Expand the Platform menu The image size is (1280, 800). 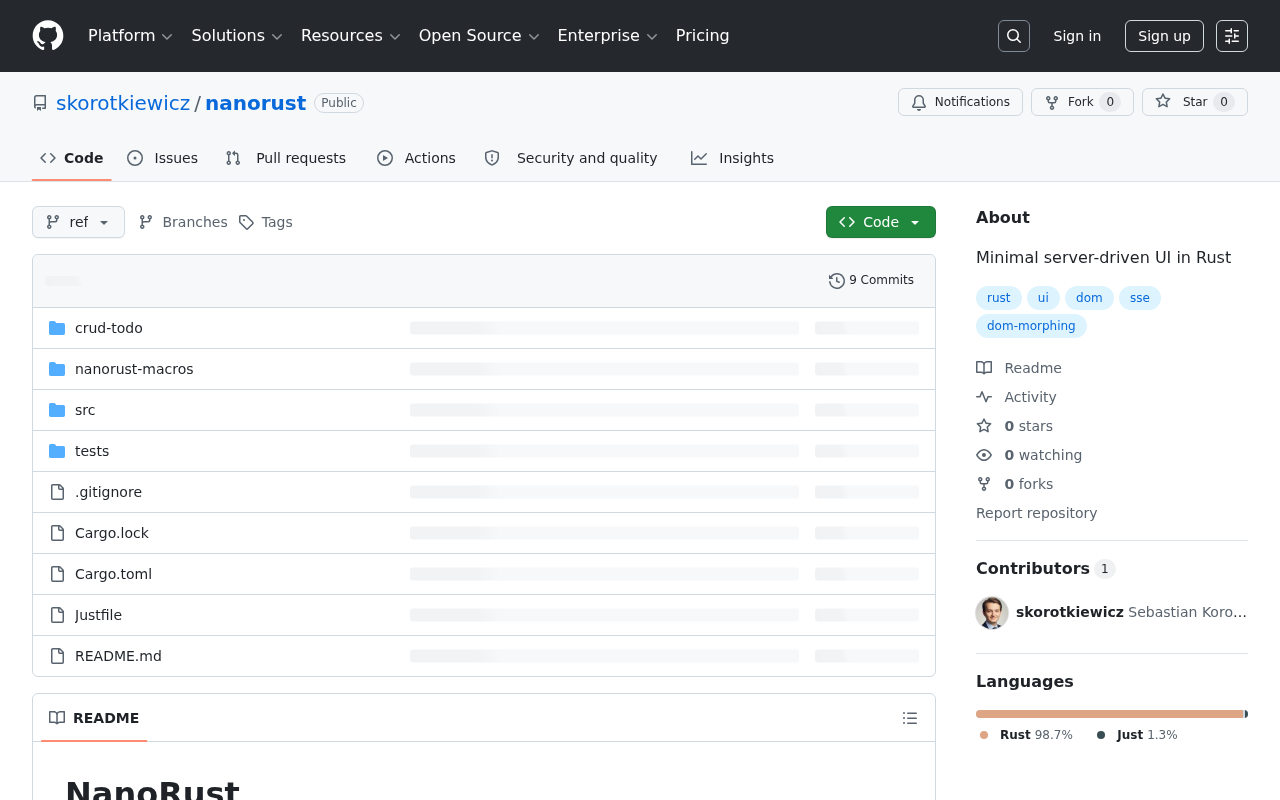(x=131, y=36)
